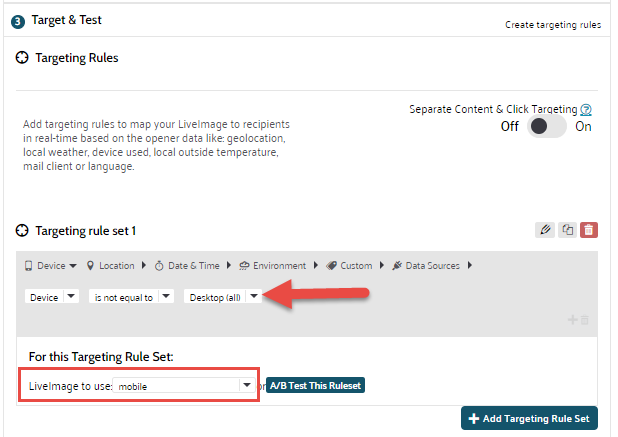Open the Date & Time menu category
The image size is (618, 437).
189,266
